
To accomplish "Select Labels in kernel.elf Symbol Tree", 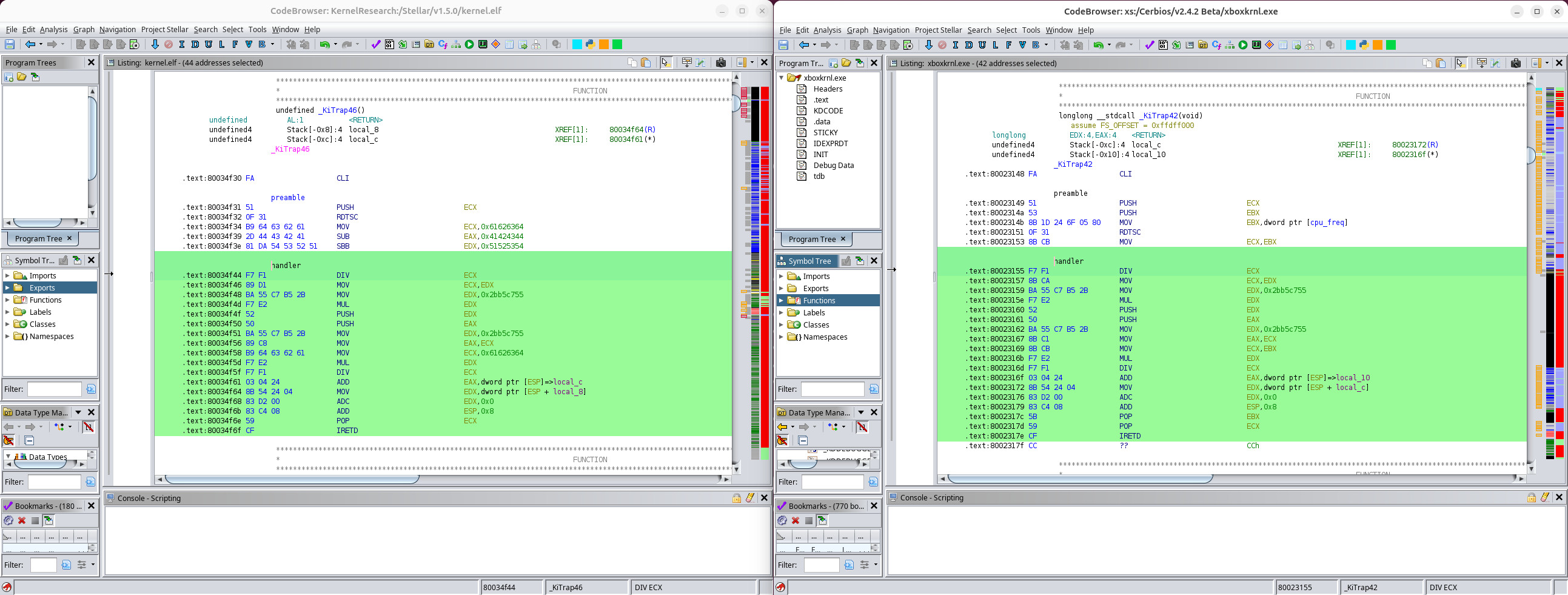I will (x=40, y=312).
